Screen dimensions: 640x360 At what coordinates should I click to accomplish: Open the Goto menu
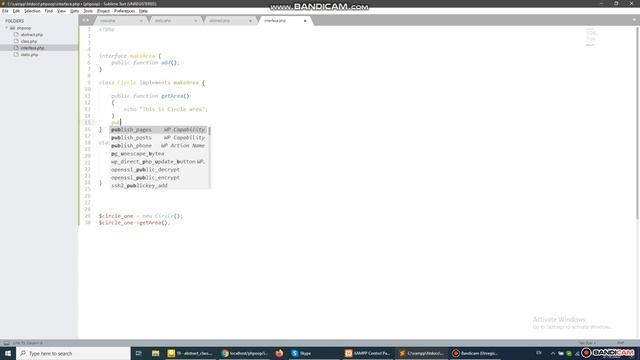(74, 11)
